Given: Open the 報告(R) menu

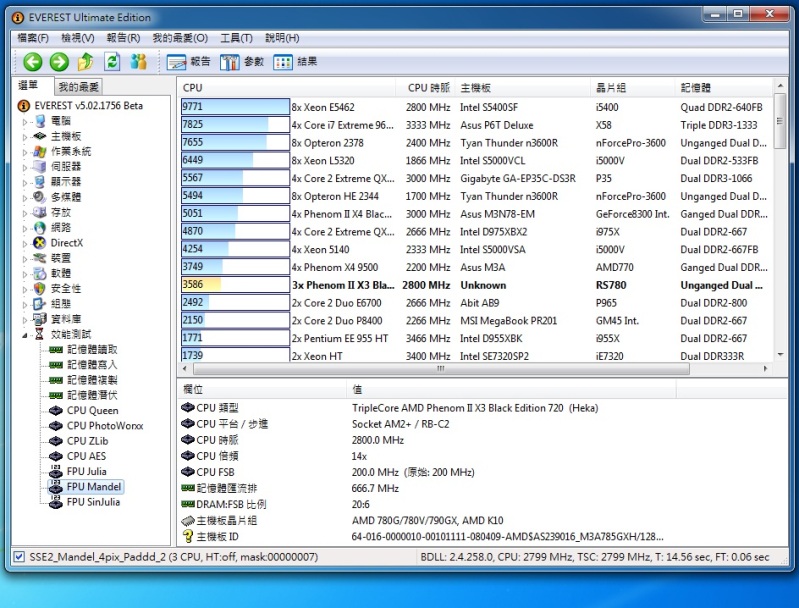Looking at the screenshot, I should tap(123, 38).
